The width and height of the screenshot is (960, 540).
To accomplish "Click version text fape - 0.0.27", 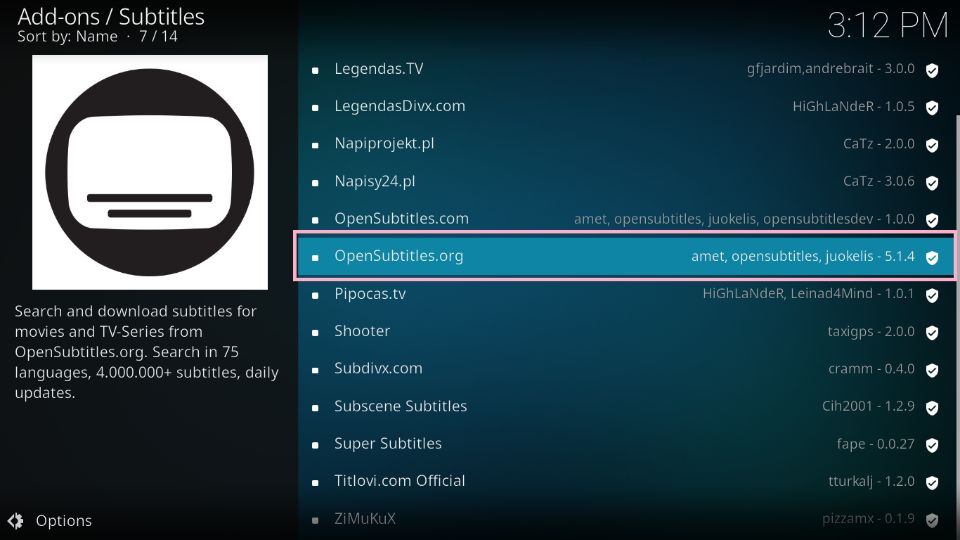I will coord(876,444).
